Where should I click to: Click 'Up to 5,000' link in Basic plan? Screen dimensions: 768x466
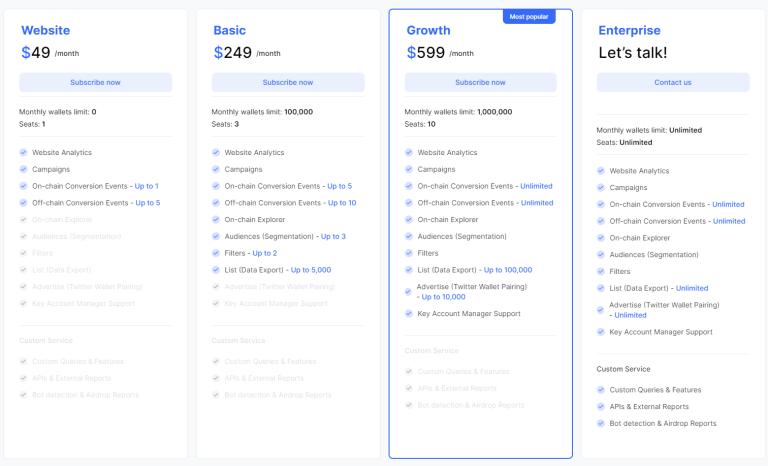pos(310,270)
